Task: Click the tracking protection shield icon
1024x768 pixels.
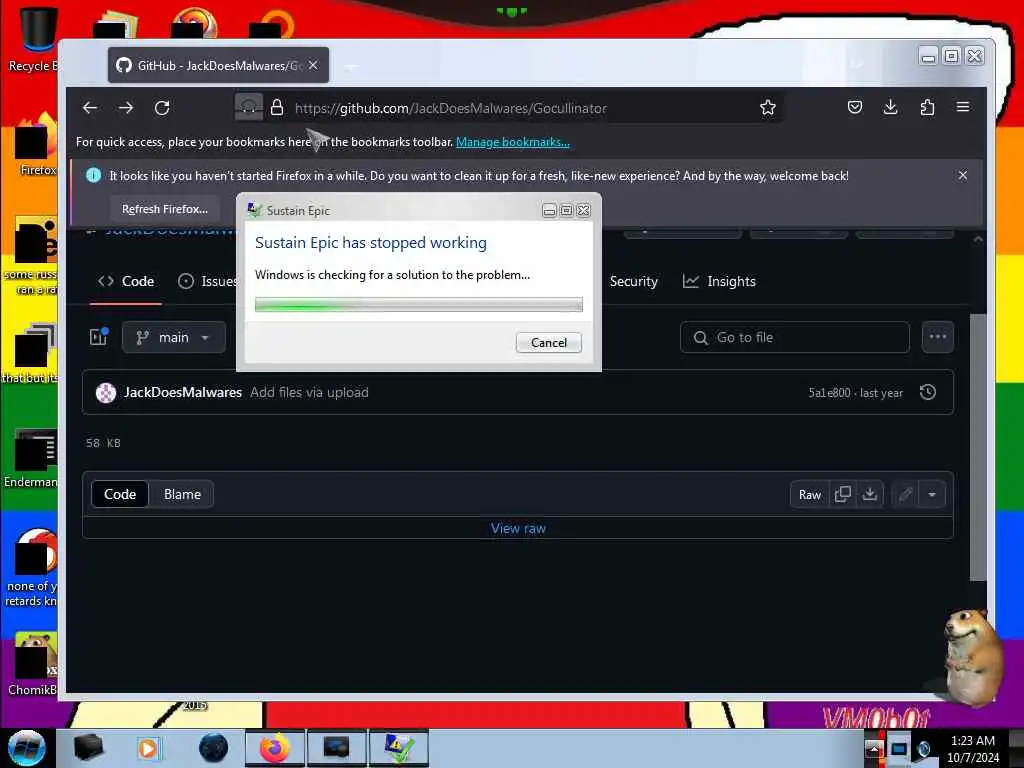Action: click(x=249, y=108)
